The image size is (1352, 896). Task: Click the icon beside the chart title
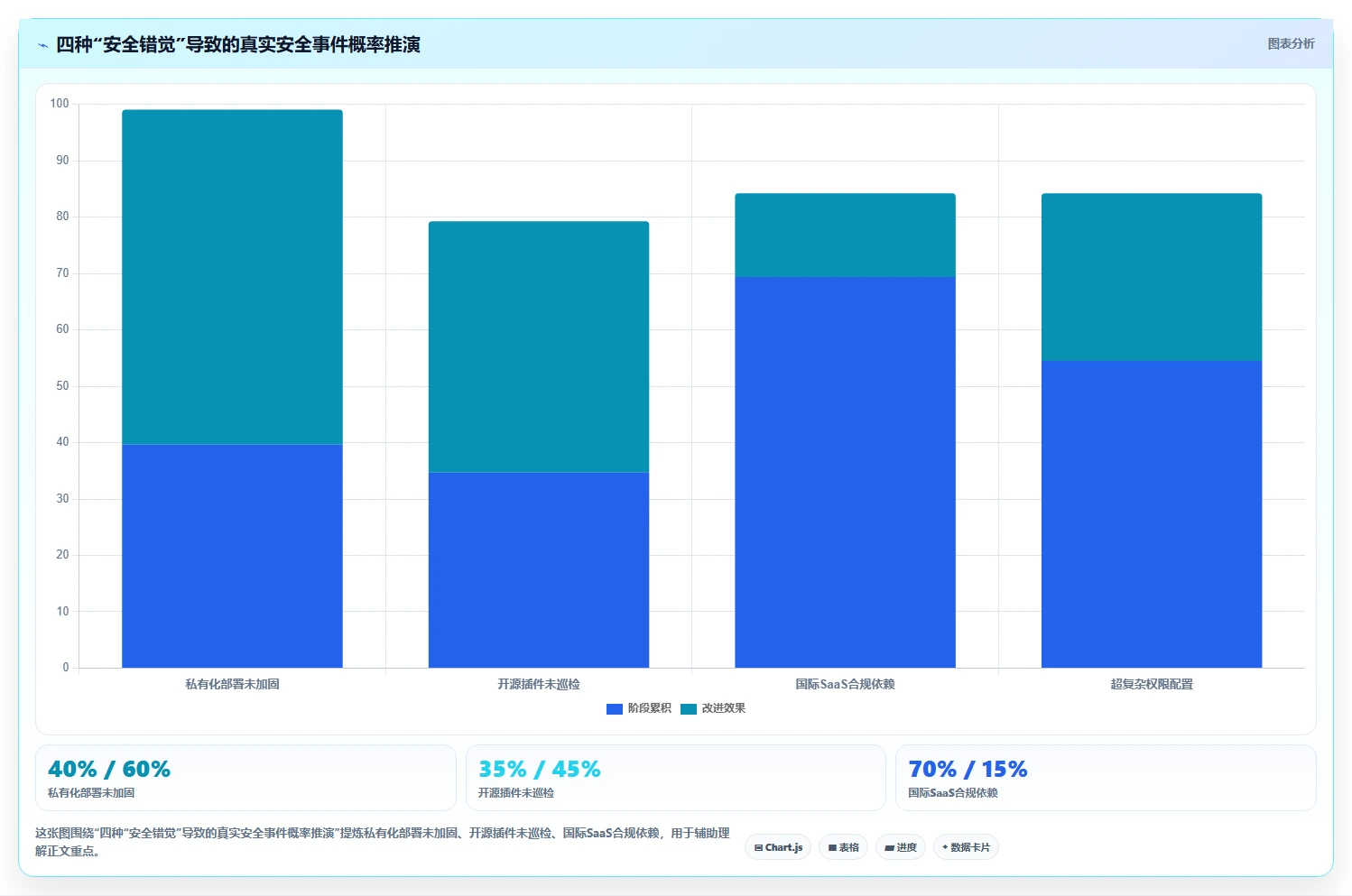point(42,45)
